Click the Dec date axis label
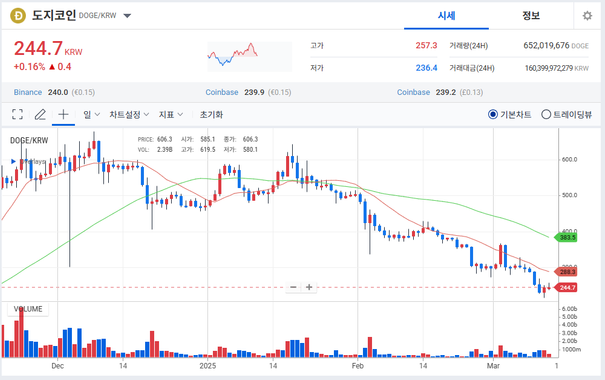The width and height of the screenshot is (605, 380). pos(57,366)
